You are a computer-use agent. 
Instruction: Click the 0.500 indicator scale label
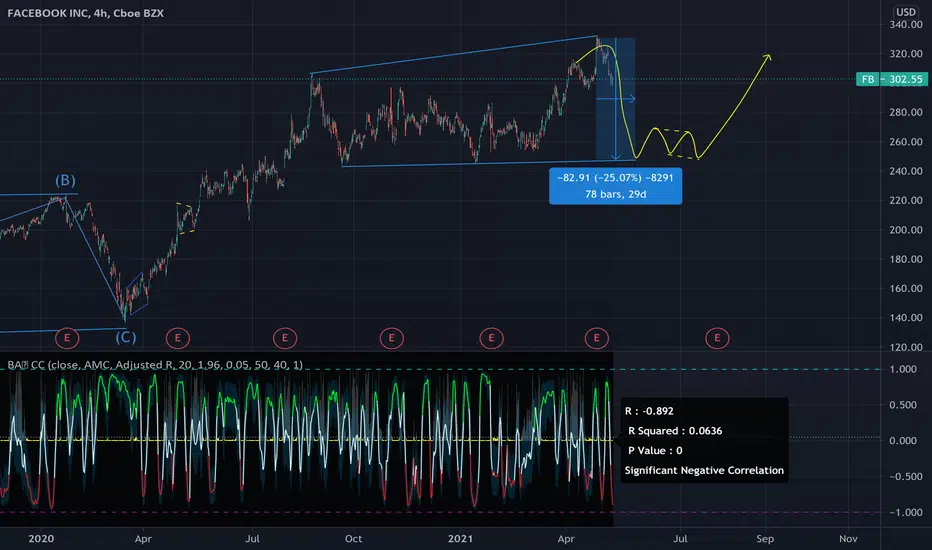click(x=903, y=405)
